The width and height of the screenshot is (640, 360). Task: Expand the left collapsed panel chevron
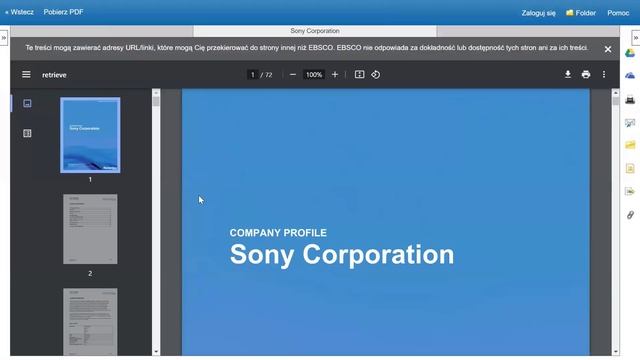pos(4,38)
